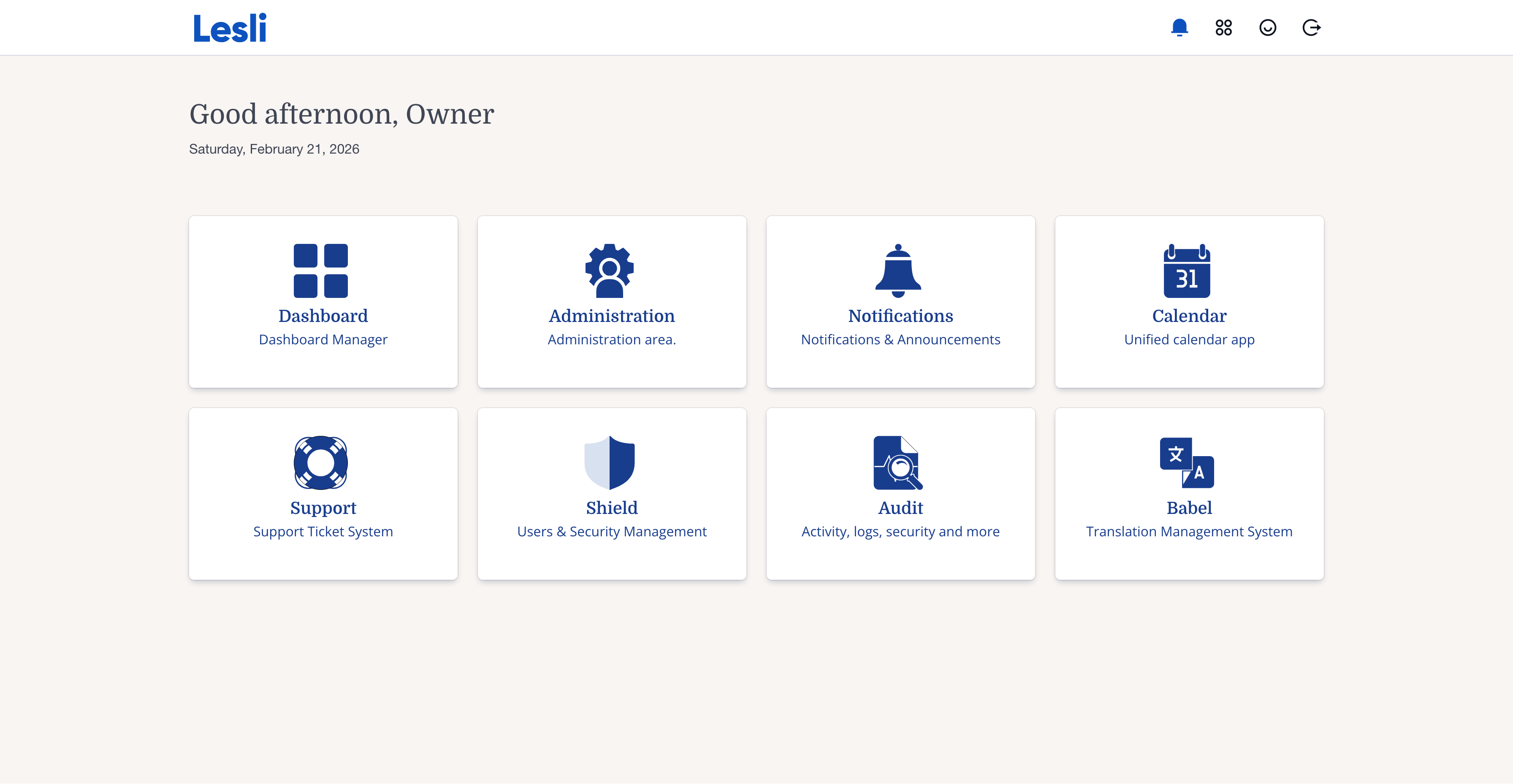This screenshot has height=784, width=1513.
Task: Click the smiley profile icon
Action: point(1267,27)
